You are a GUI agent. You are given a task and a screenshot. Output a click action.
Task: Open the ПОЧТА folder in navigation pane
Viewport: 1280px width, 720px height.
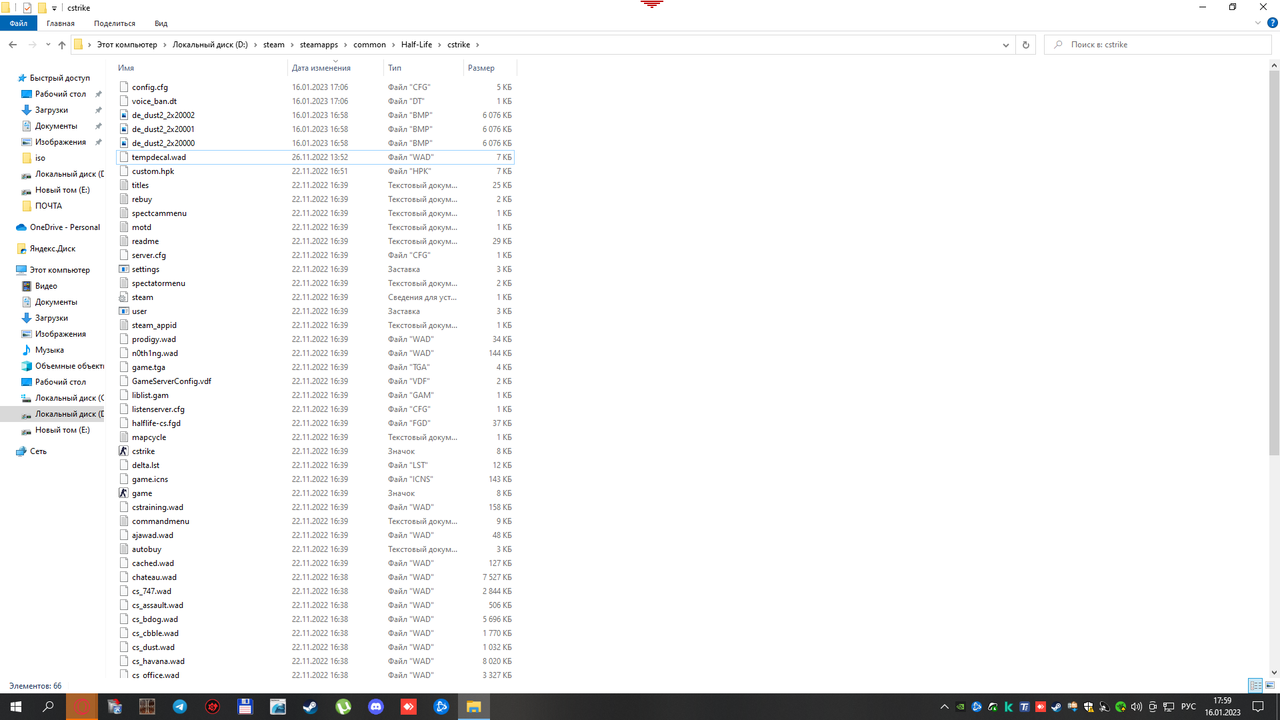point(48,206)
